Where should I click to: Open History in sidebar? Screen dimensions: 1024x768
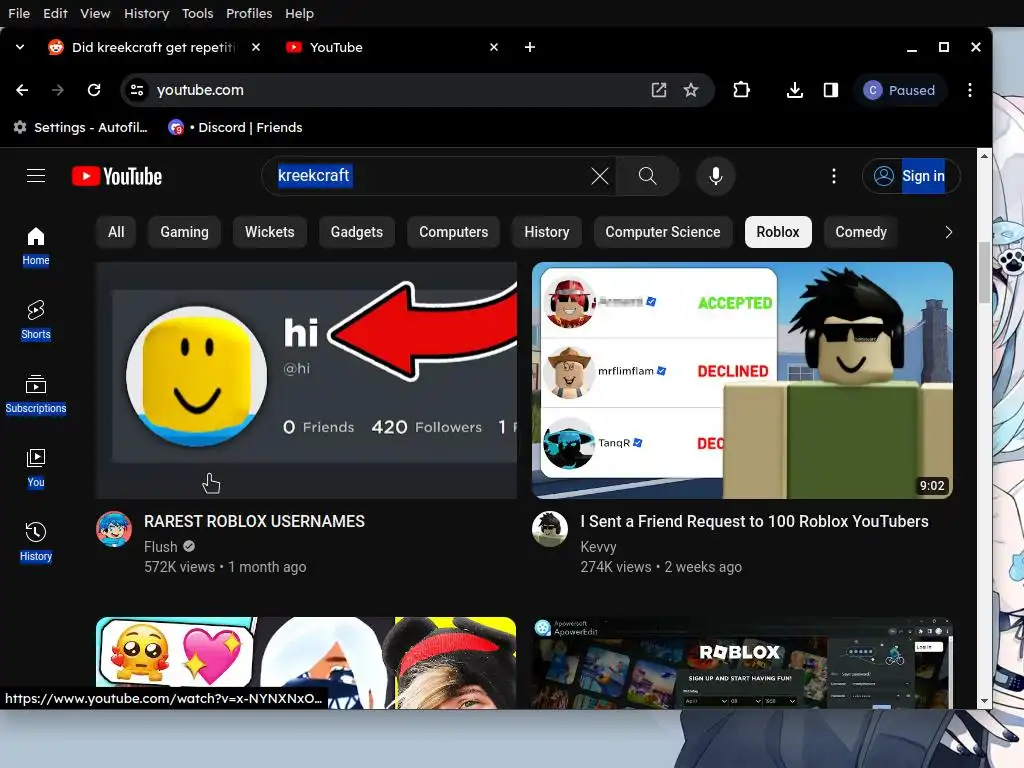click(x=36, y=541)
